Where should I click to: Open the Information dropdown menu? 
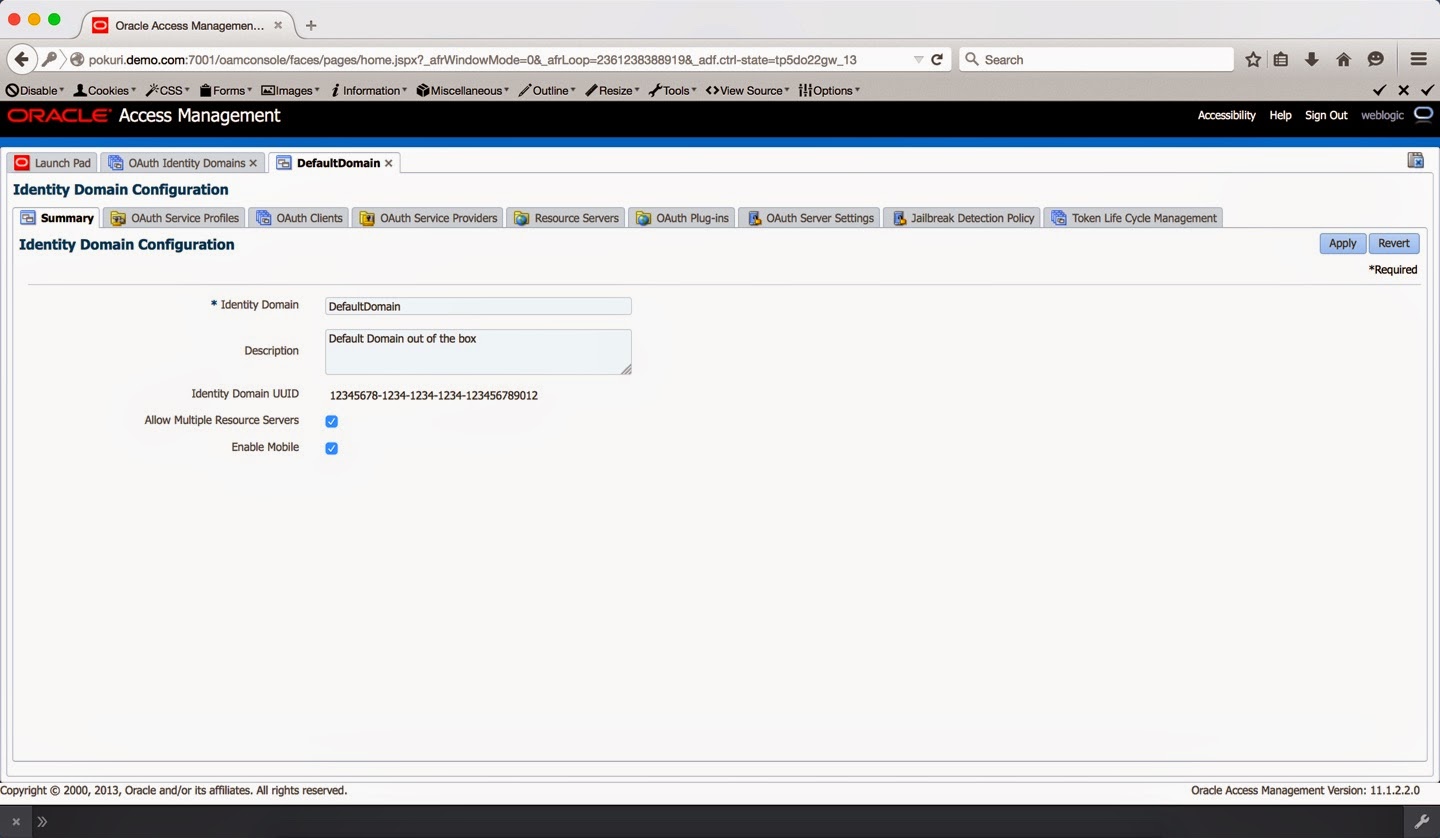click(x=369, y=90)
